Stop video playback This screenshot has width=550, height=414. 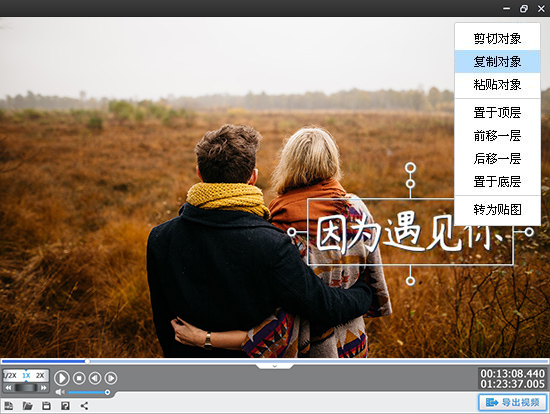pyautogui.click(x=79, y=378)
